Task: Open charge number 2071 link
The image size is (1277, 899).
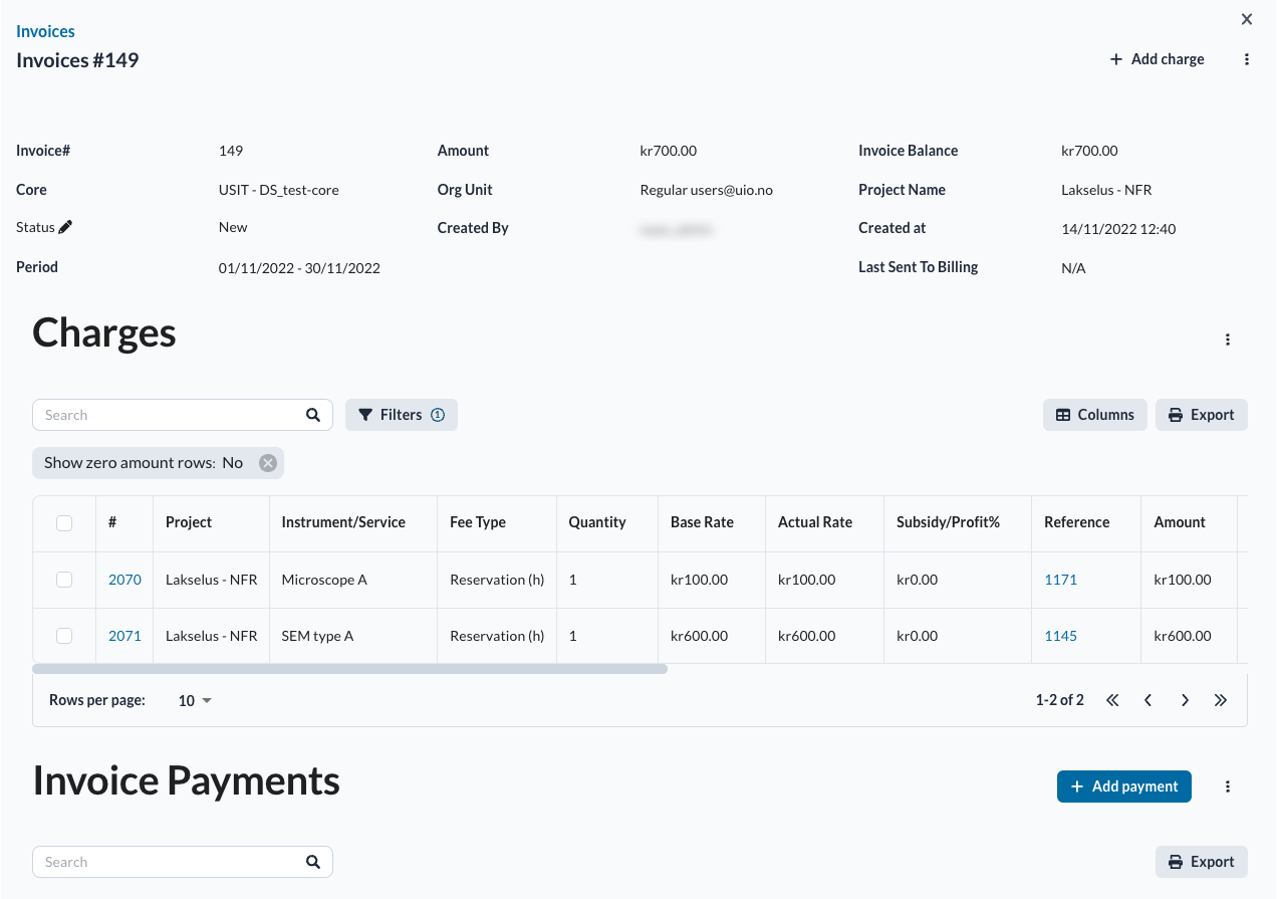Action: click(125, 636)
